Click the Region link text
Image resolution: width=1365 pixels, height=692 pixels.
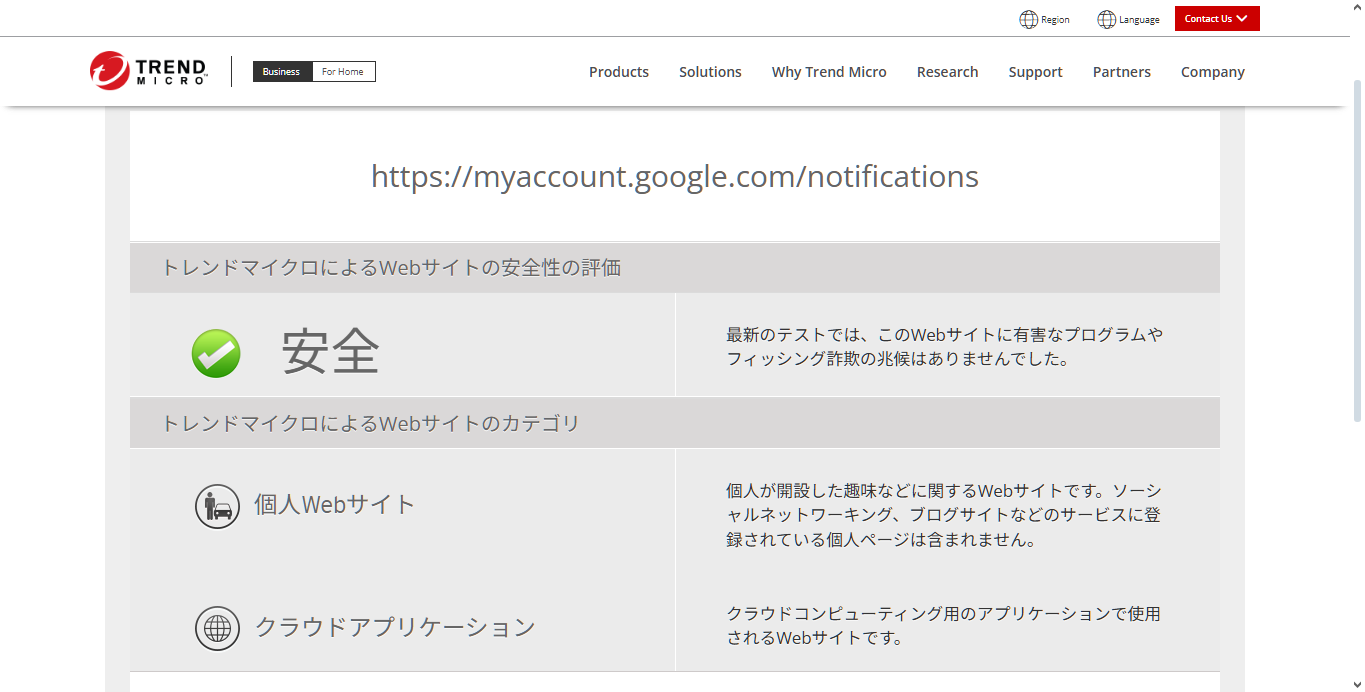tap(1055, 20)
